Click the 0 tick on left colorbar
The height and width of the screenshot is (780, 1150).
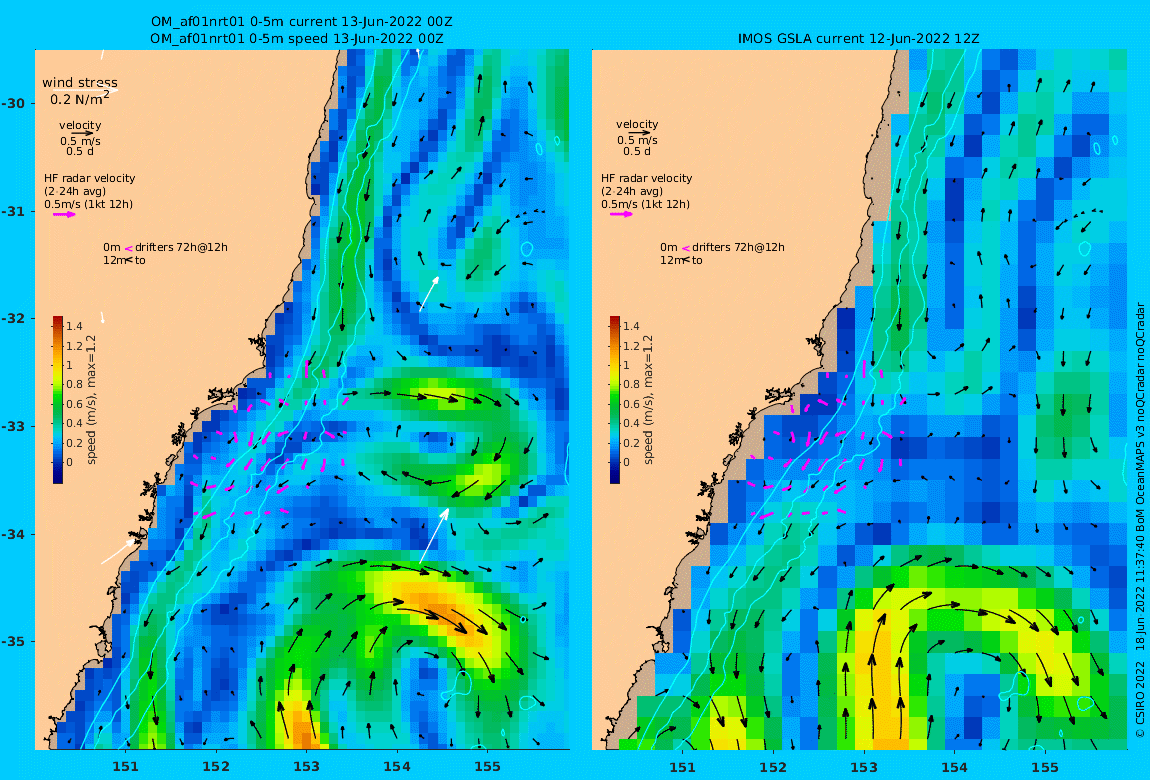(x=70, y=462)
